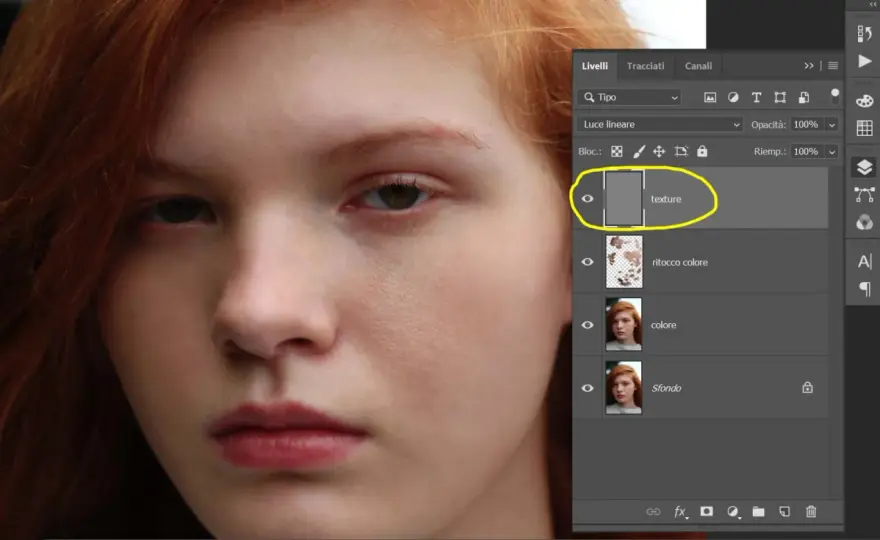Click the texture layer name
The width and height of the screenshot is (880, 540).
(666, 199)
